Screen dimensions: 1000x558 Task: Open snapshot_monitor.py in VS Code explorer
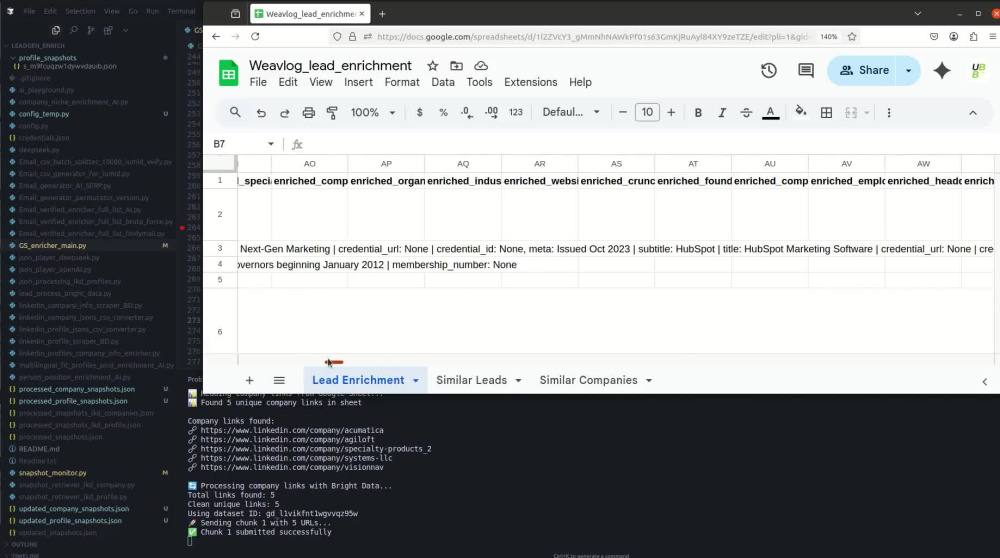(x=52, y=473)
